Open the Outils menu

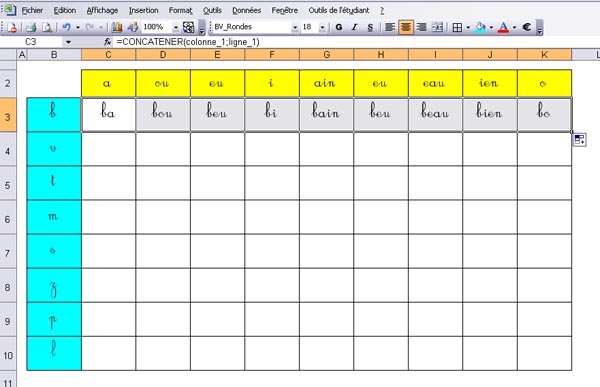coord(212,10)
